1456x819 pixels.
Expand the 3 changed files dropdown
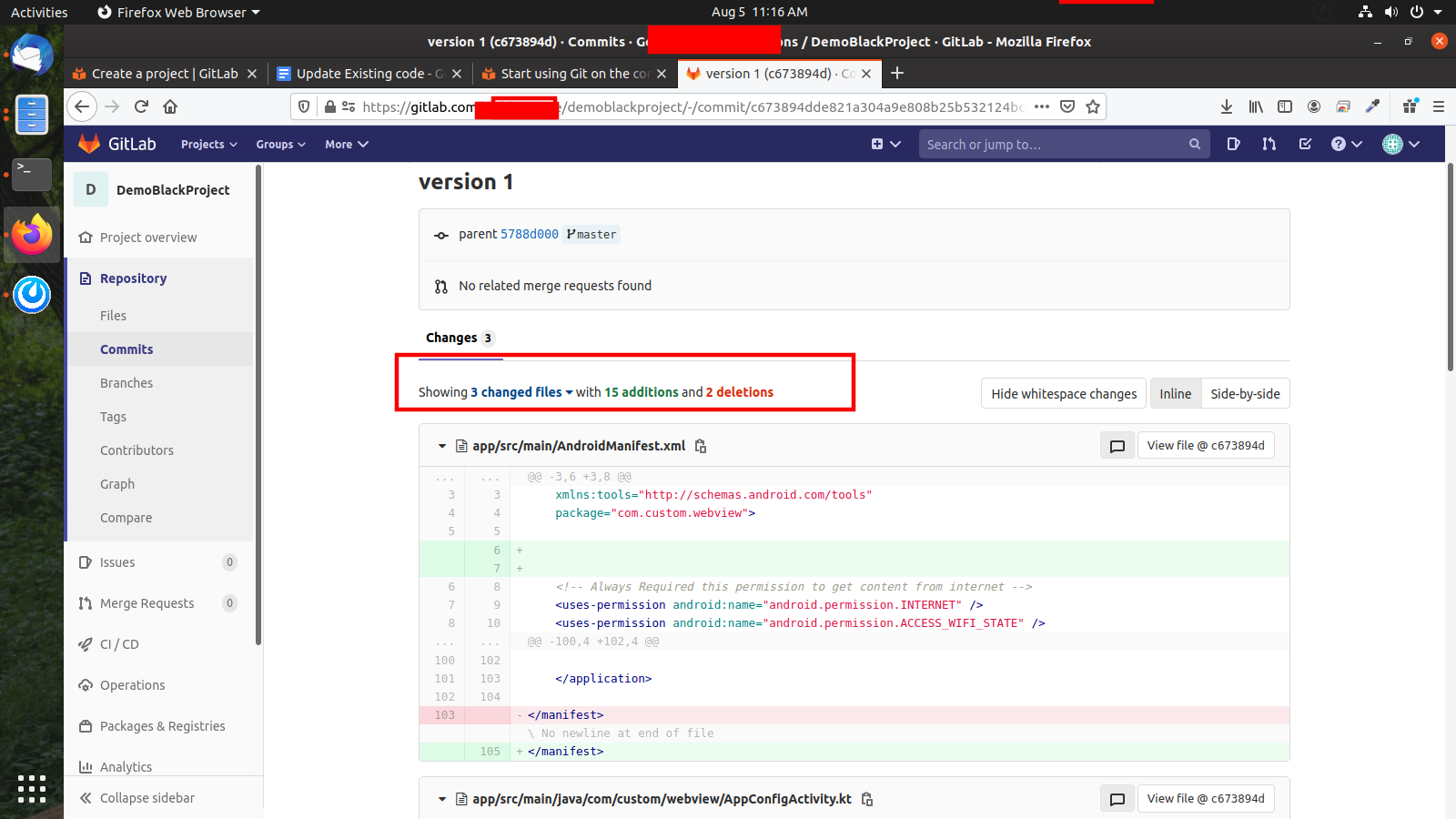(x=521, y=392)
